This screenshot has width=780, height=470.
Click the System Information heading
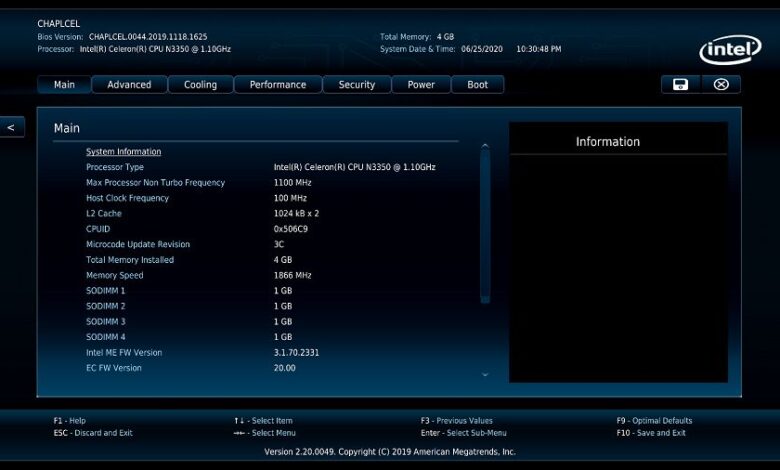[x=123, y=152]
